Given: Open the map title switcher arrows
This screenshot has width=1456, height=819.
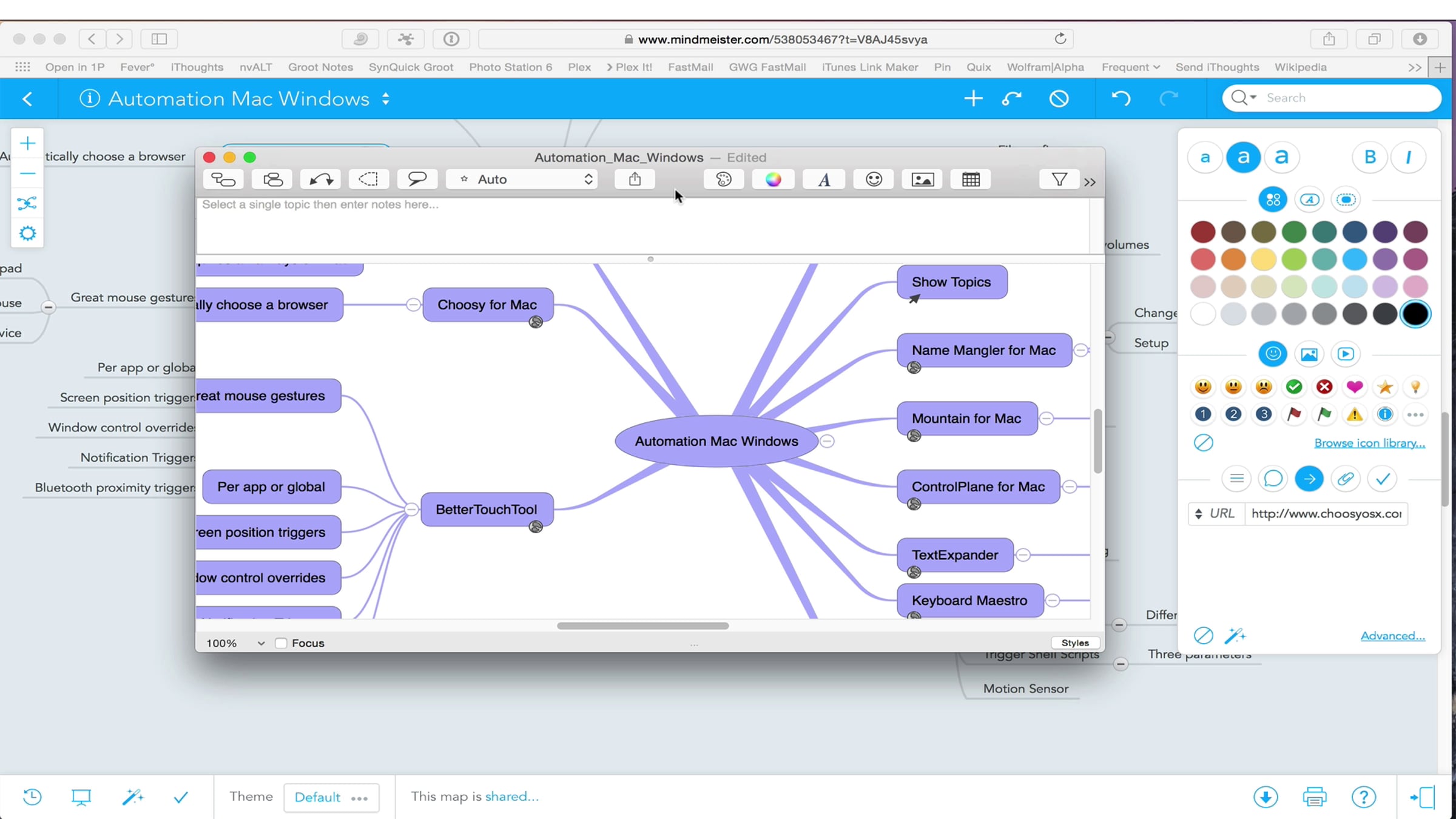Looking at the screenshot, I should (x=386, y=98).
